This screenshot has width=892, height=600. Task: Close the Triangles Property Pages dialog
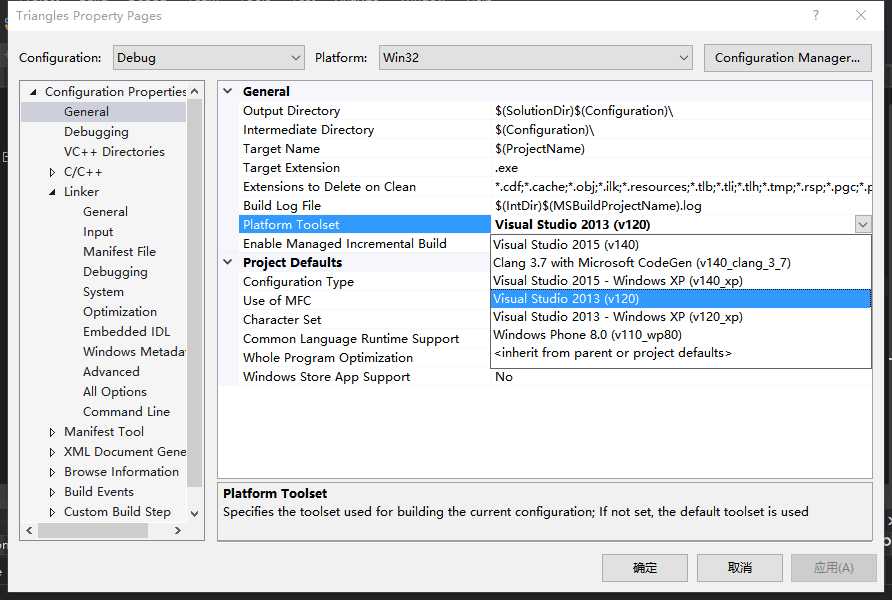tap(861, 15)
